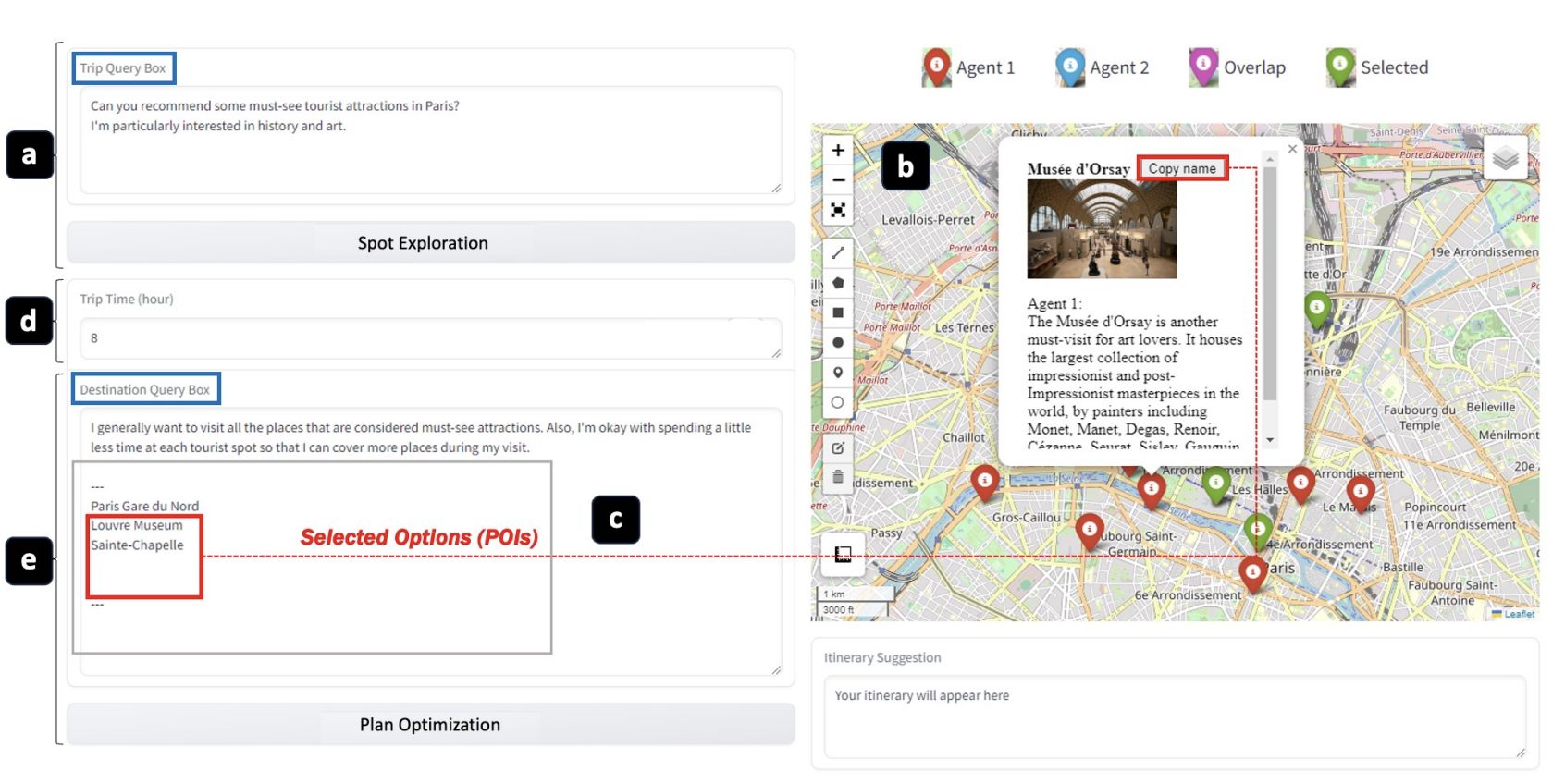Select the draw polyline tool
The height and width of the screenshot is (784, 1565).
tap(838, 252)
